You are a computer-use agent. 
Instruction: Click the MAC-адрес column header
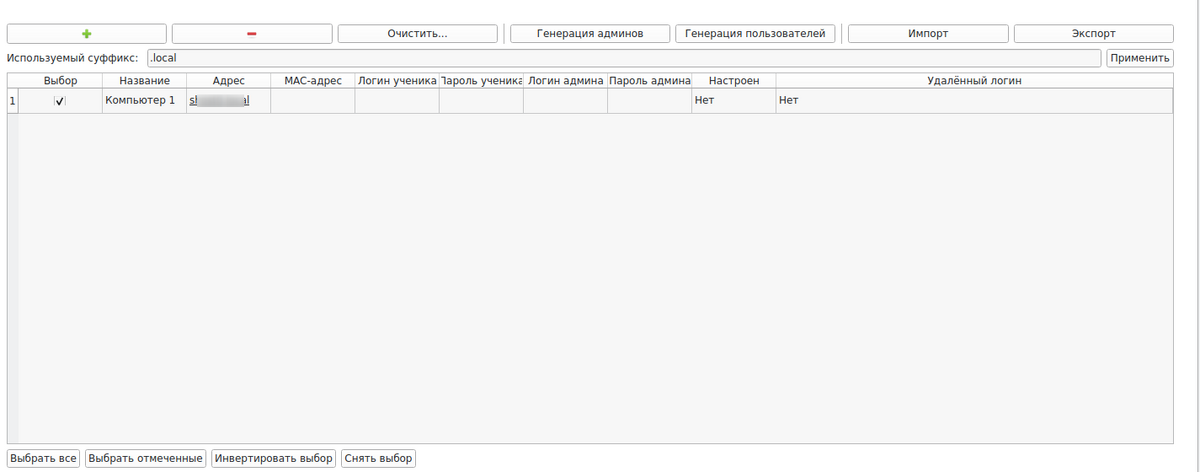[x=313, y=80]
